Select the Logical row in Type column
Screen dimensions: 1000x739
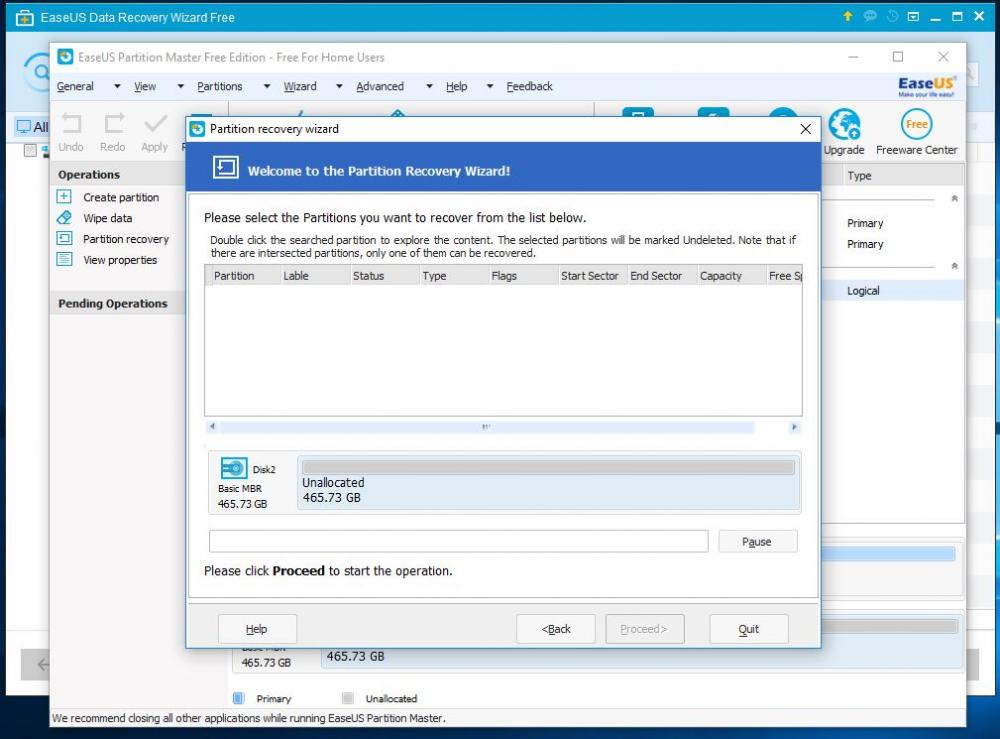pos(863,291)
